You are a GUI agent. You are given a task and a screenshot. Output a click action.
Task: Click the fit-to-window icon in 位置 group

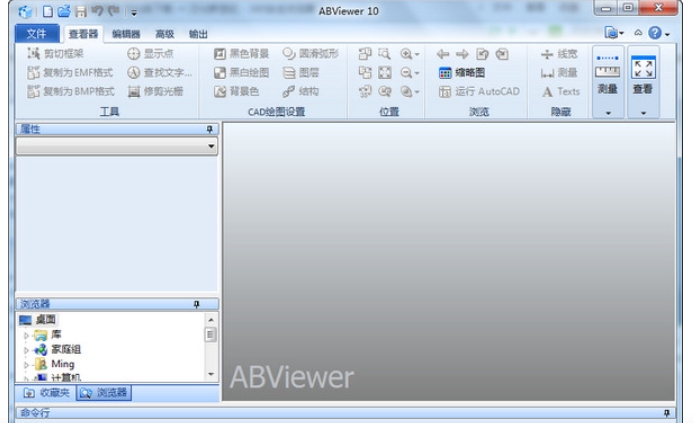(x=385, y=73)
